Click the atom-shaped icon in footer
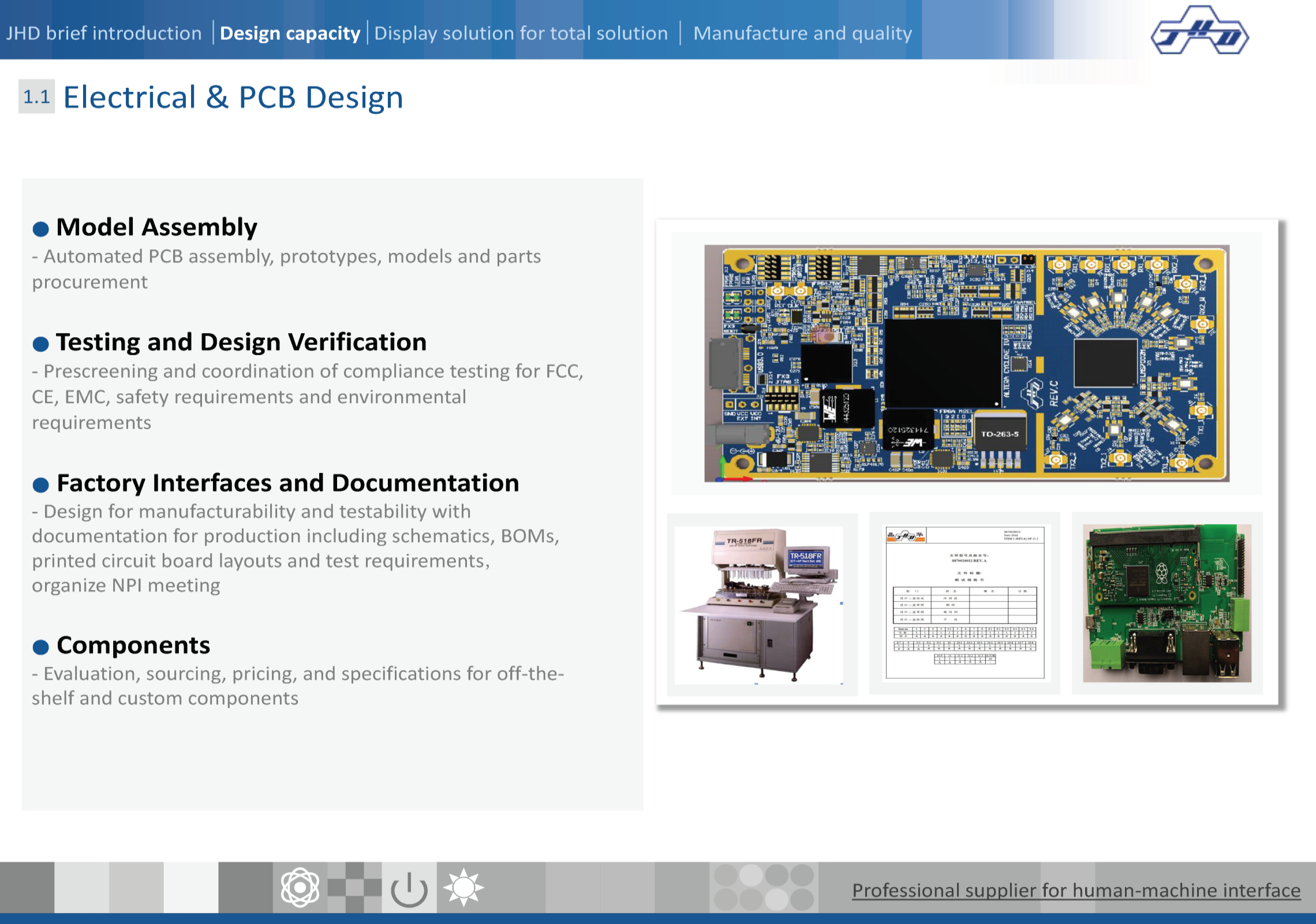 pyautogui.click(x=300, y=888)
